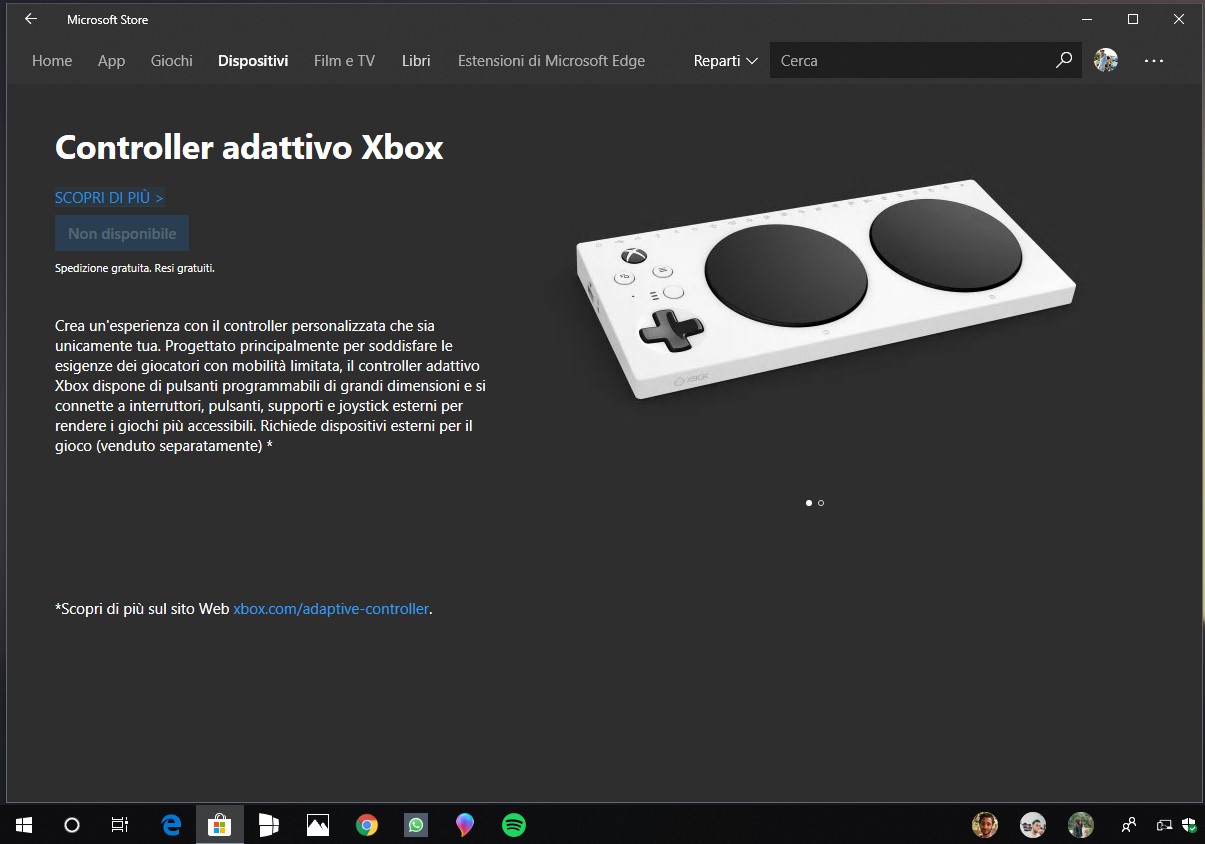The height and width of the screenshot is (844, 1205).
Task: Open the Windows Start menu
Action: 24,825
